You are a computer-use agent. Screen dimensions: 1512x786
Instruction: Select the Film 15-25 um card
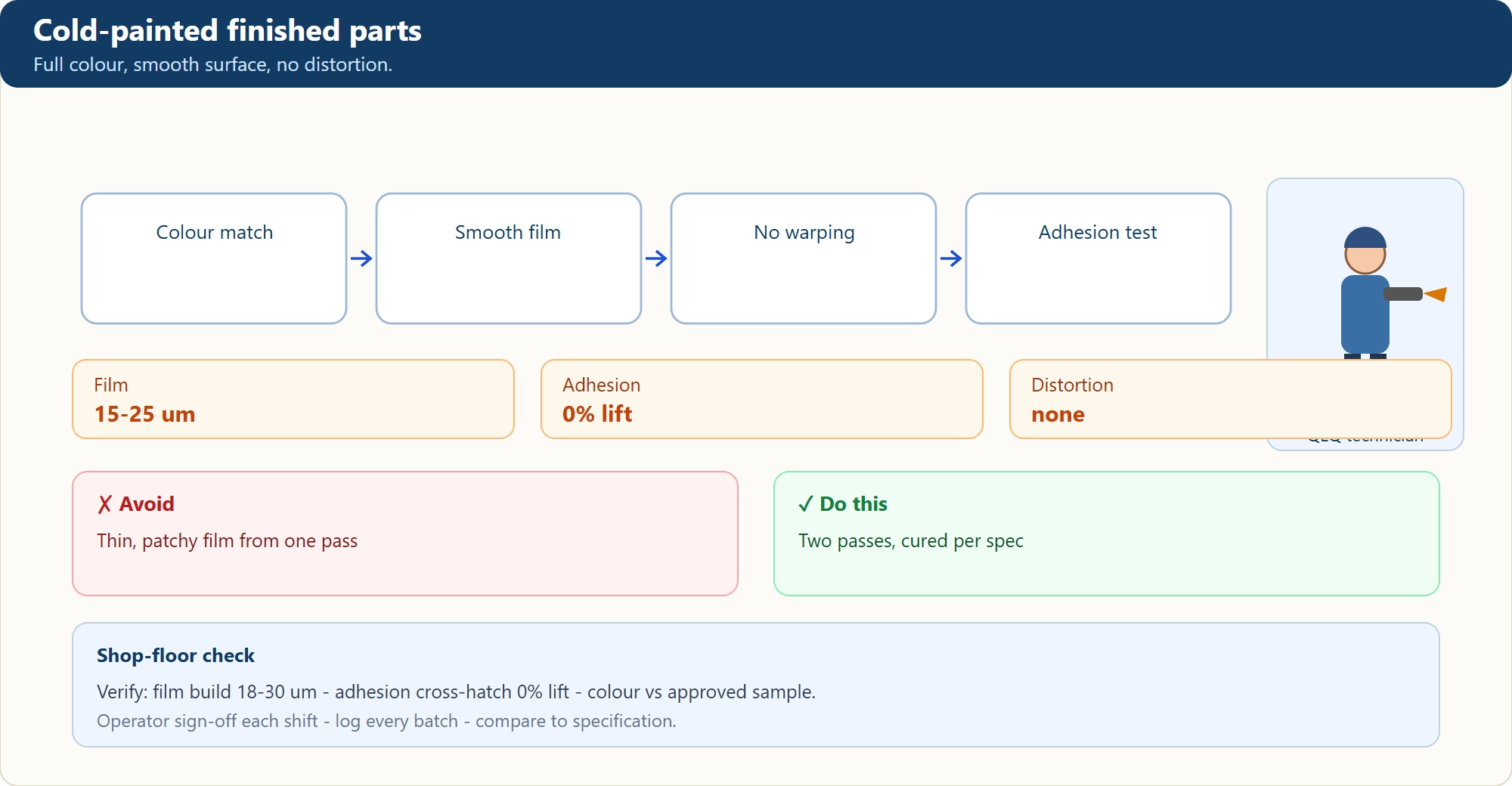(x=293, y=399)
